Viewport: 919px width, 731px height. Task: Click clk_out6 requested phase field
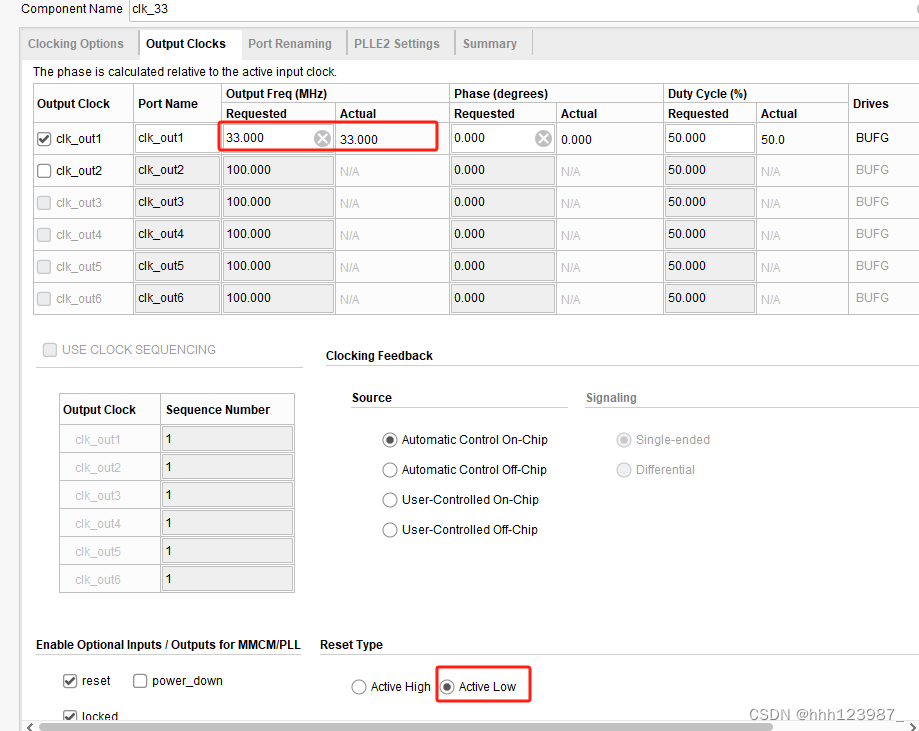pyautogui.click(x=502, y=298)
